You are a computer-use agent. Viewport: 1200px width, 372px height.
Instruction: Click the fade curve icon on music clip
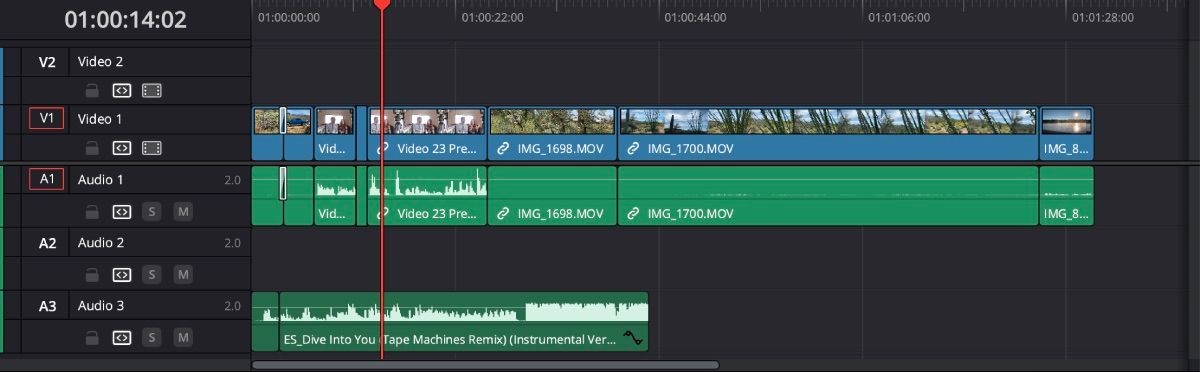[633, 338]
